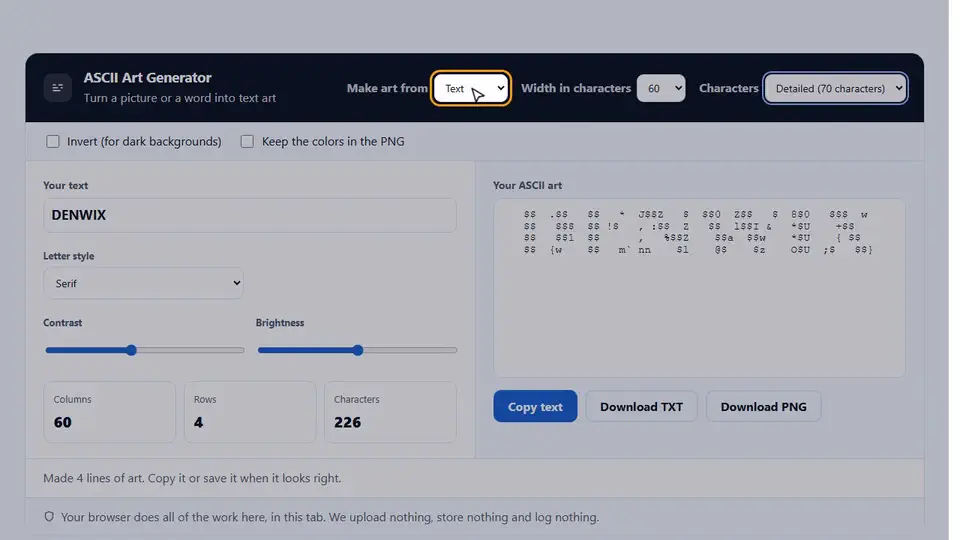Click inside the Your ASCII art output box

coord(699,288)
